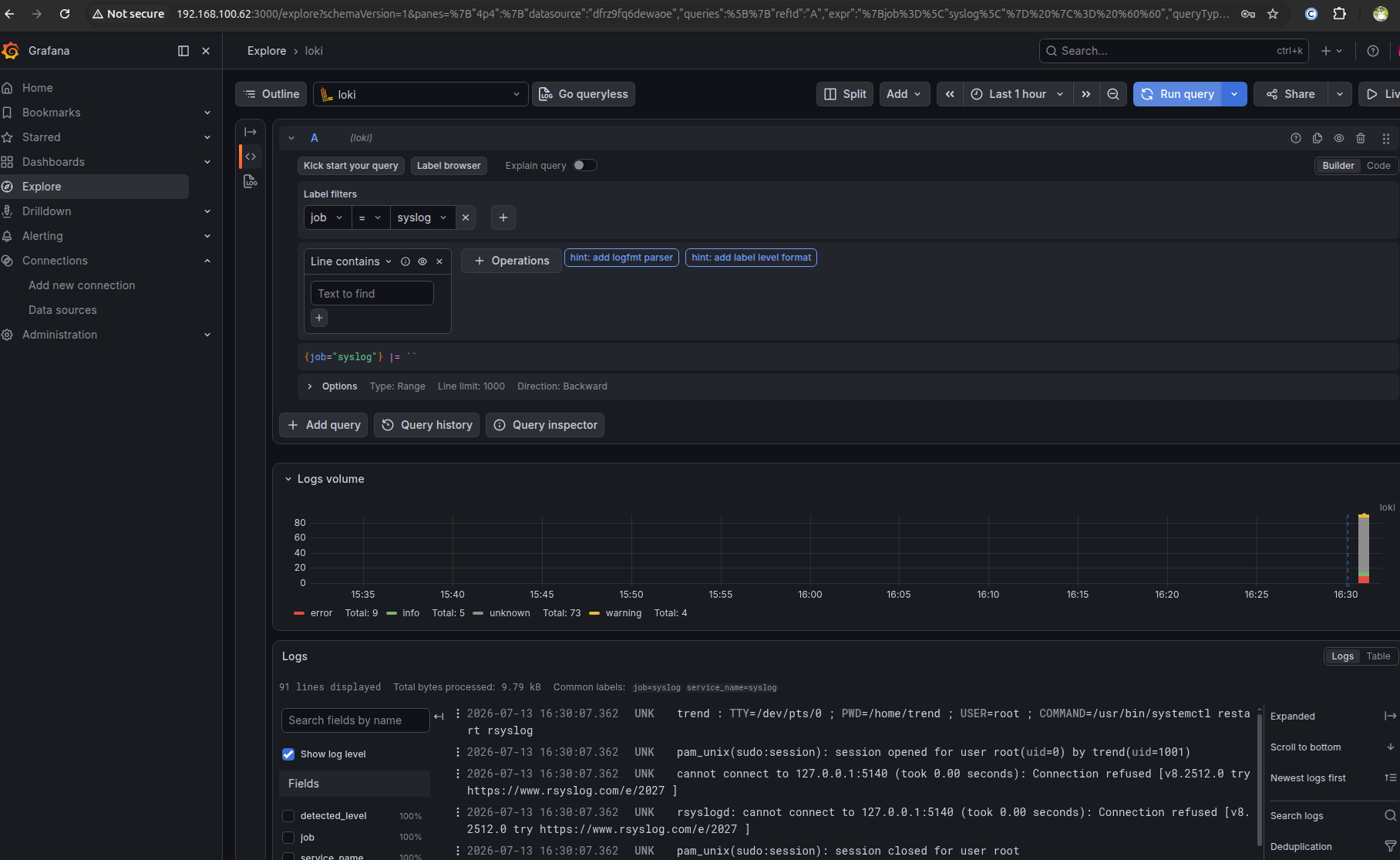
Task: Uncheck Show log level checkbox
Action: tap(288, 754)
